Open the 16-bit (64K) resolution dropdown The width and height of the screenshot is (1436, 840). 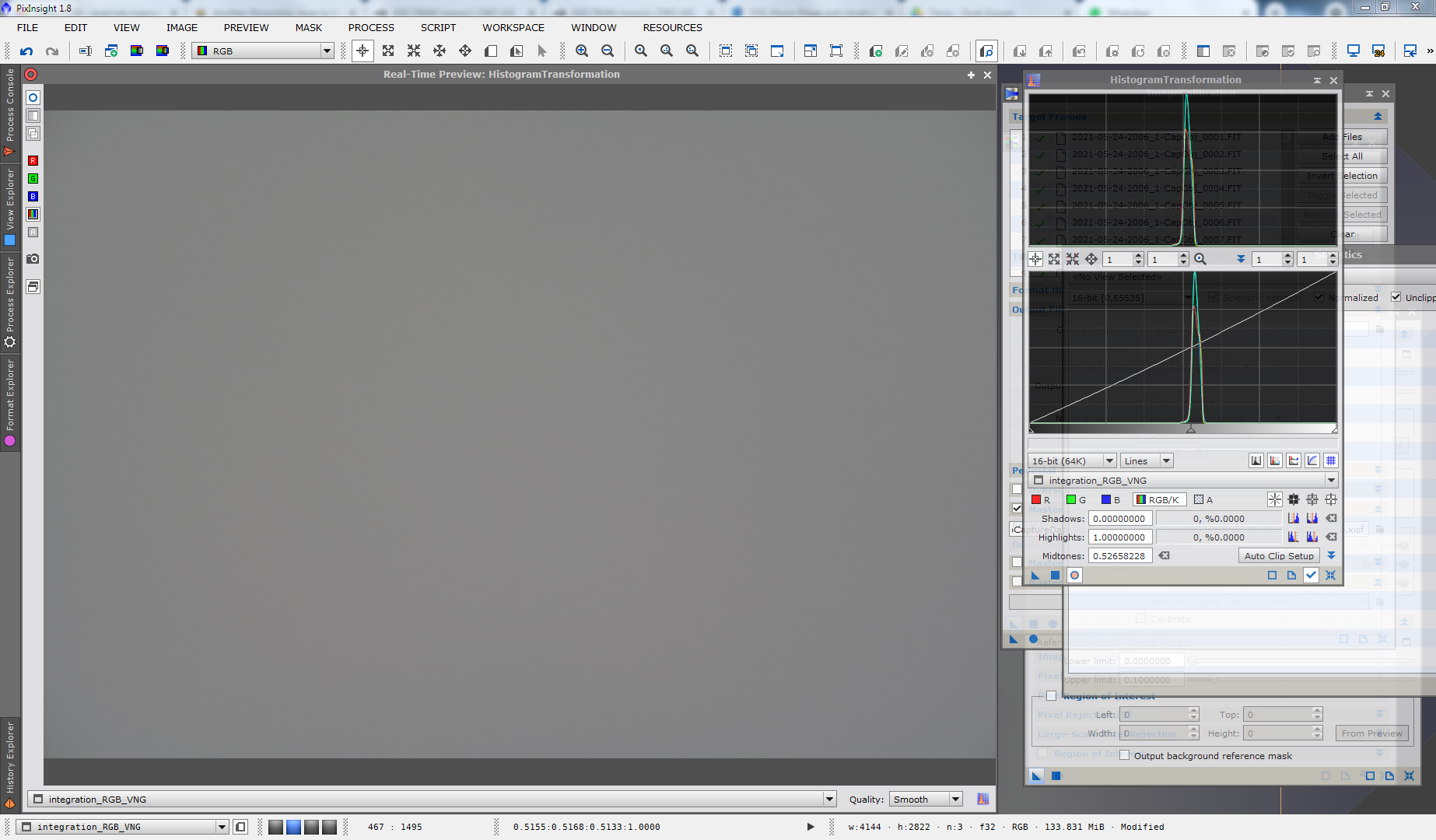pyautogui.click(x=1071, y=460)
